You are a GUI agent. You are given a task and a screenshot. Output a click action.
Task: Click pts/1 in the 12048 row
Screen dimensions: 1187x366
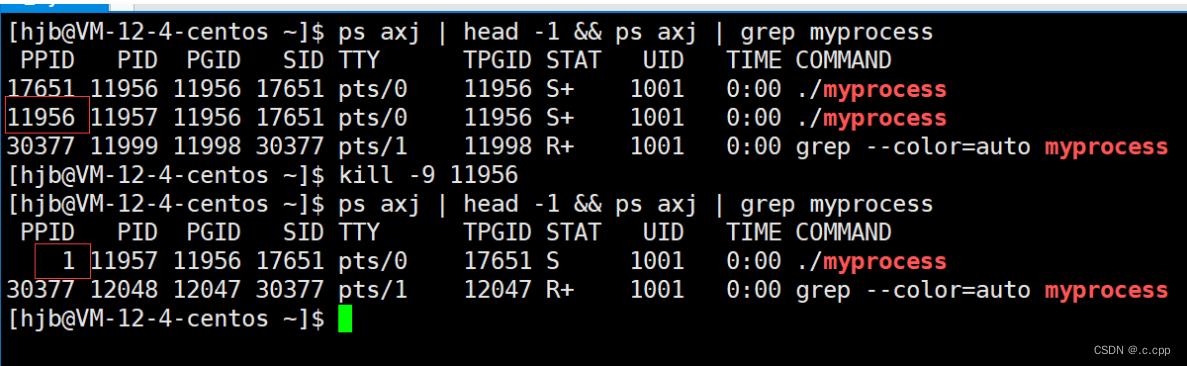point(373,290)
